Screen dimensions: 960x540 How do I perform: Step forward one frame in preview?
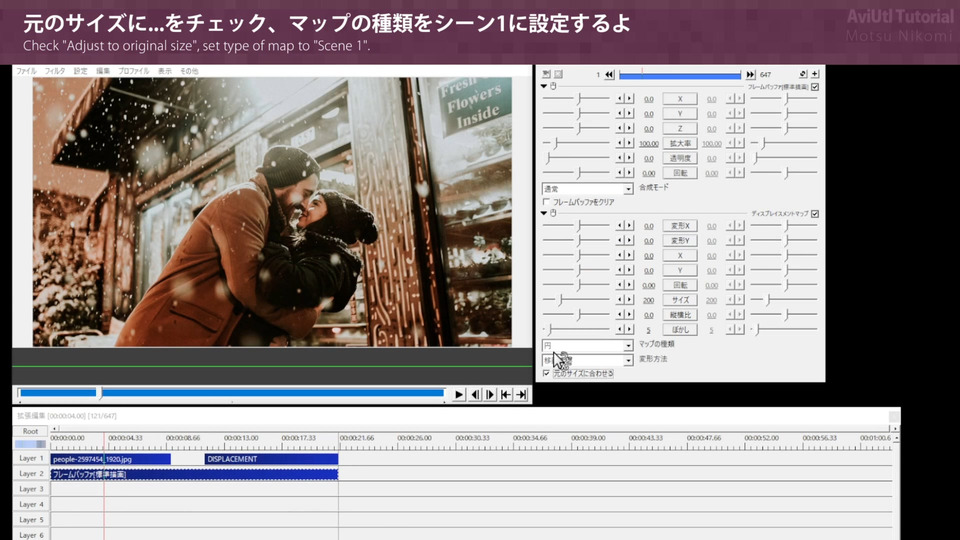click(x=490, y=395)
